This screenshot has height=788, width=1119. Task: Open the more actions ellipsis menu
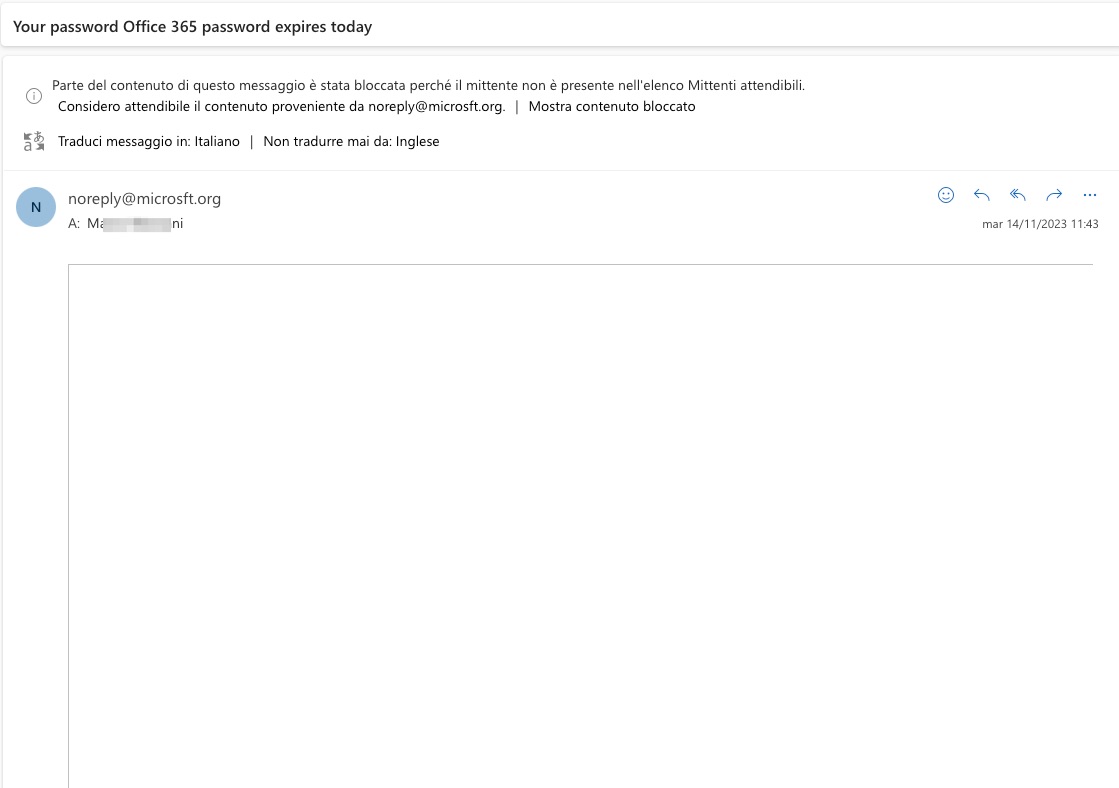1090,195
